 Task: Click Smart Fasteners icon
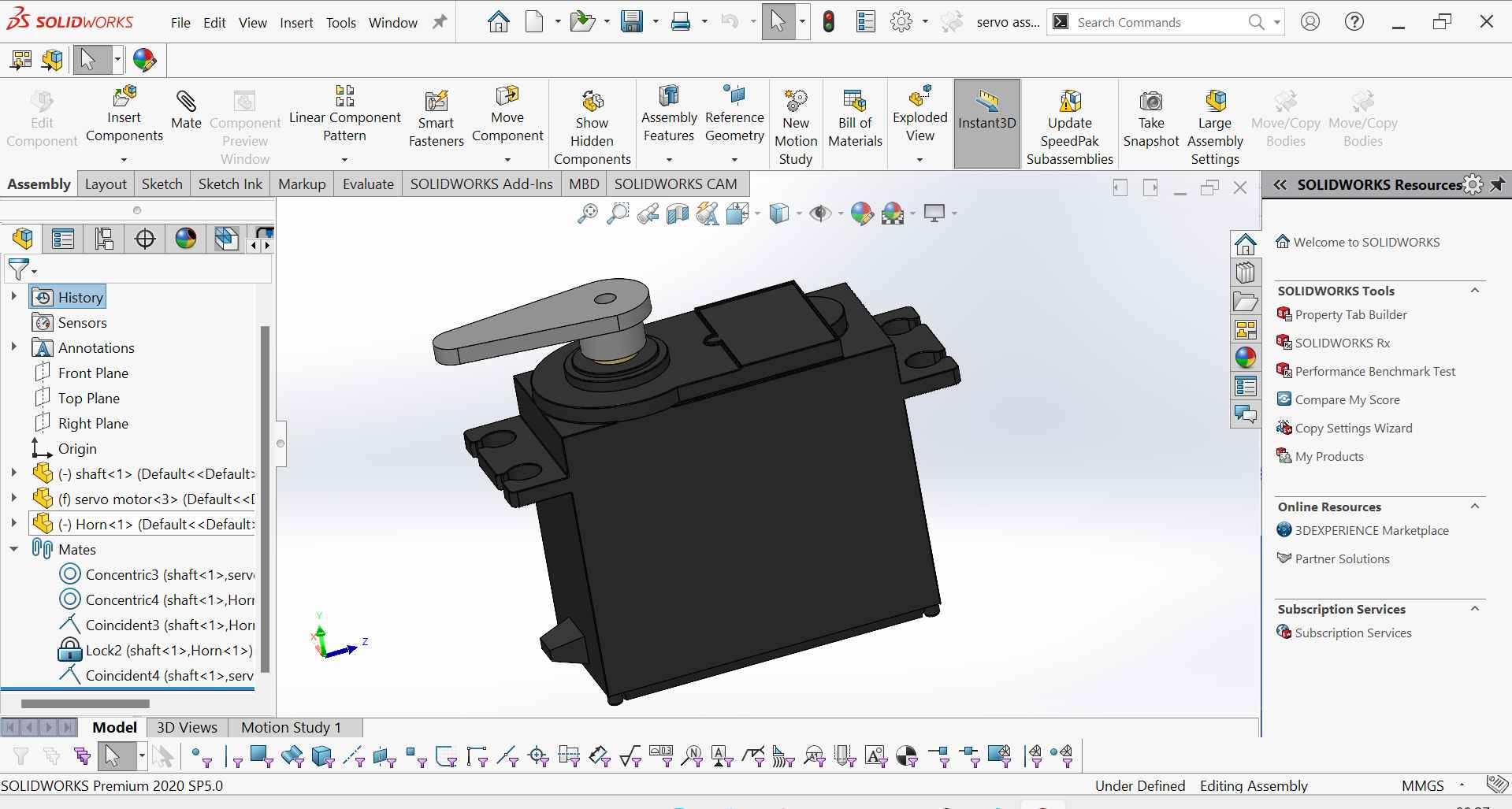436,120
